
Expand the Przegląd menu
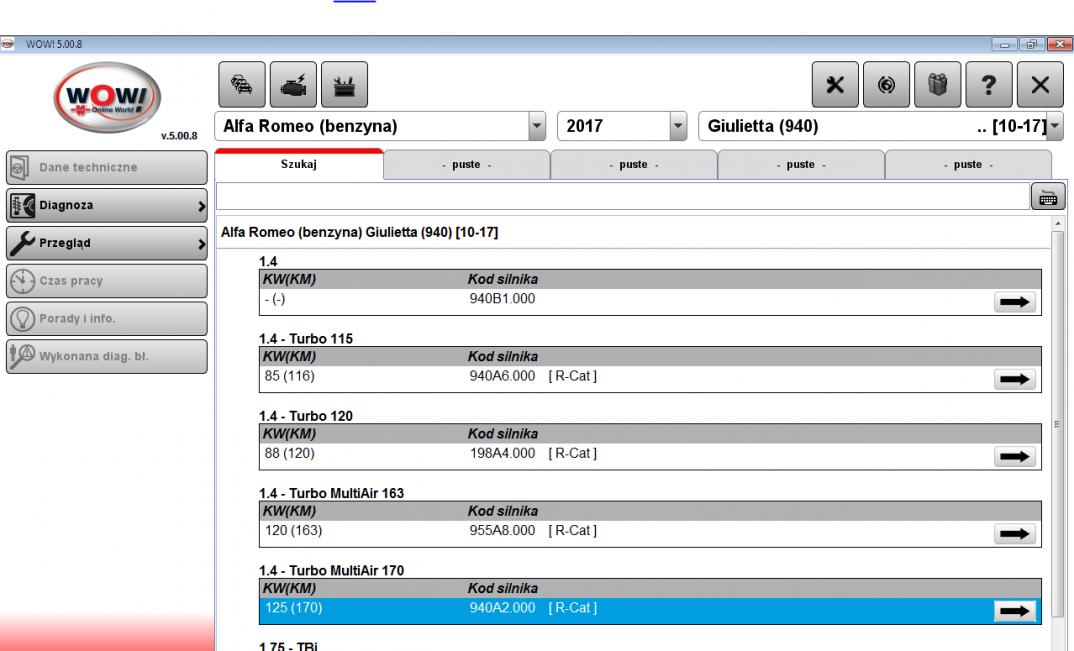107,243
